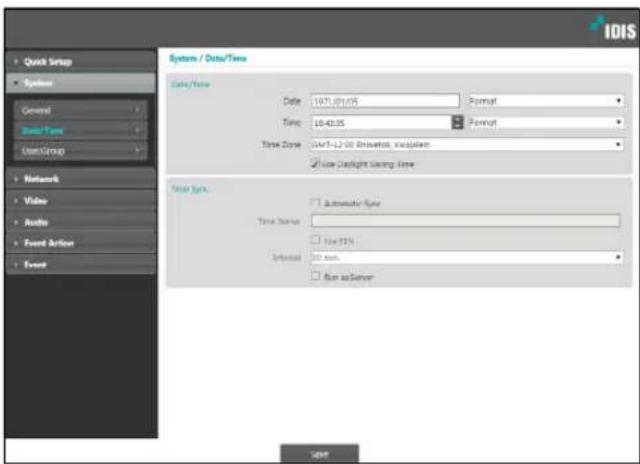This screenshot has width=640, height=464.
Task: Enable the Use FEN checkbox
Action: pos(315,240)
